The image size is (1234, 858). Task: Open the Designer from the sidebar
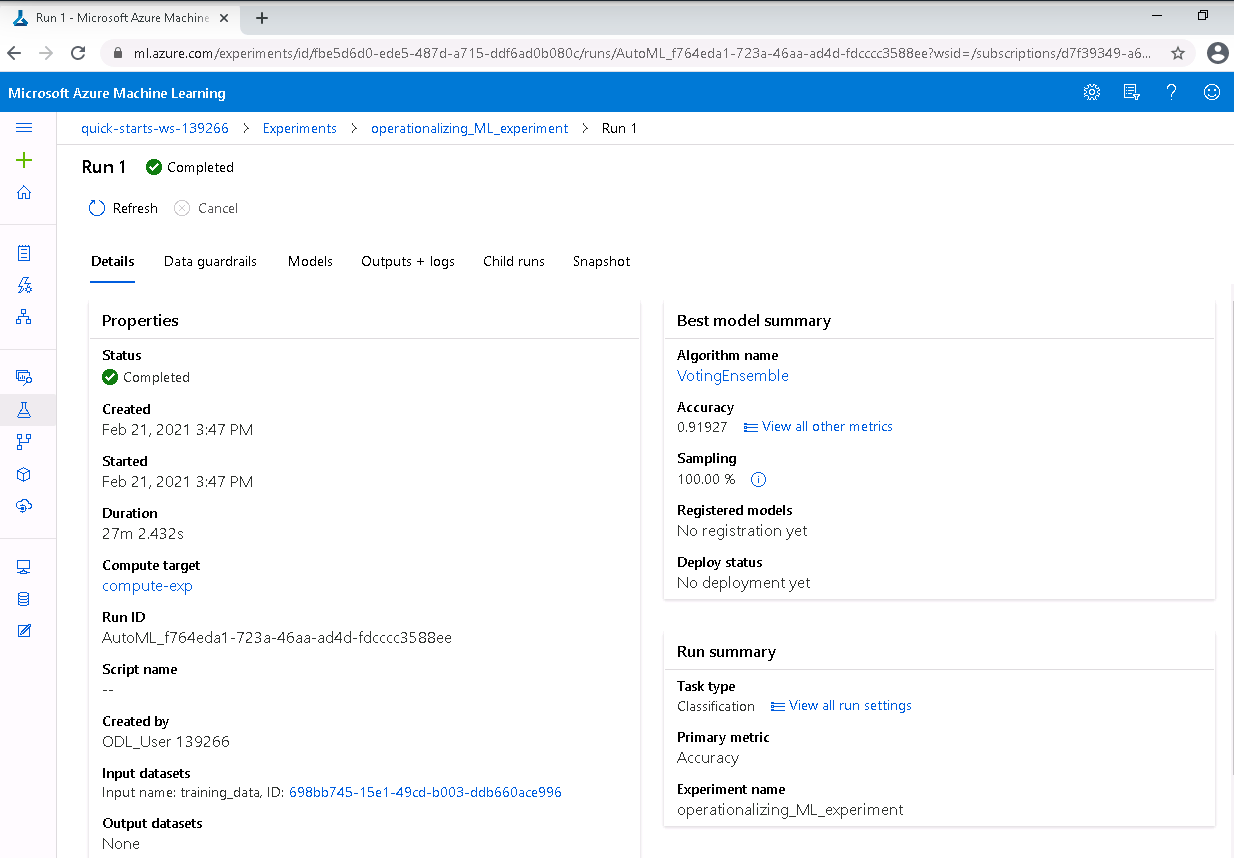tap(24, 316)
